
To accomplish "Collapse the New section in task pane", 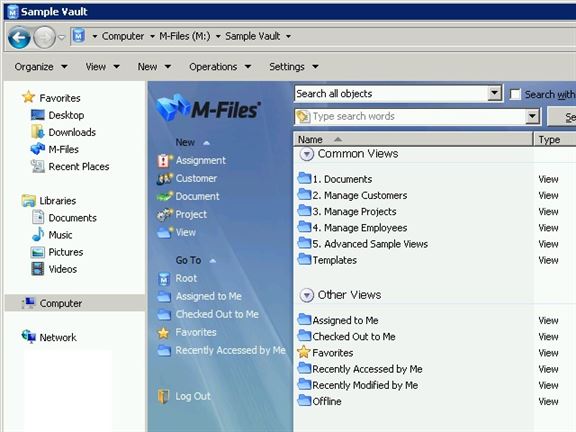I will coord(206,143).
